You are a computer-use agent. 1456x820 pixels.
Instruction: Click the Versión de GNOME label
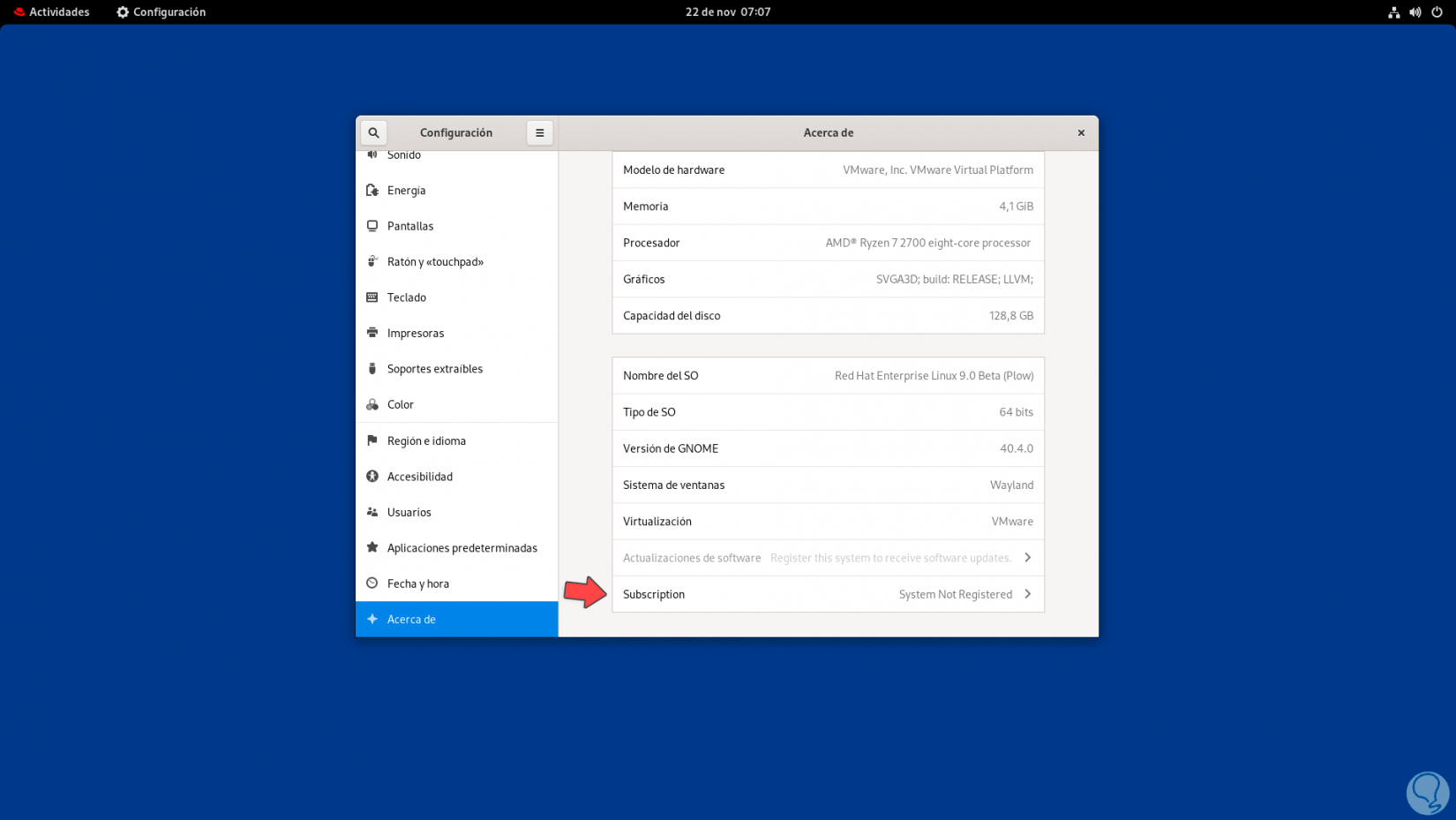[671, 448]
